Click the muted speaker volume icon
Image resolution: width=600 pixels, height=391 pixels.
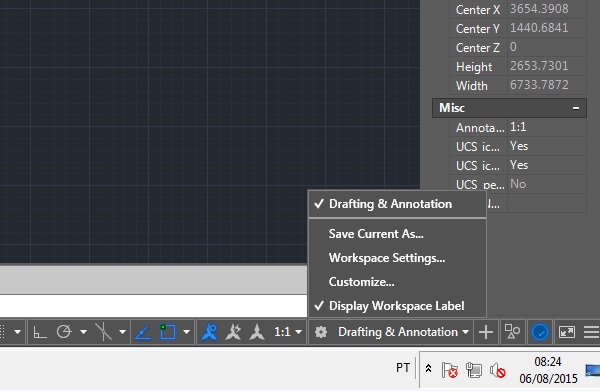tap(498, 370)
